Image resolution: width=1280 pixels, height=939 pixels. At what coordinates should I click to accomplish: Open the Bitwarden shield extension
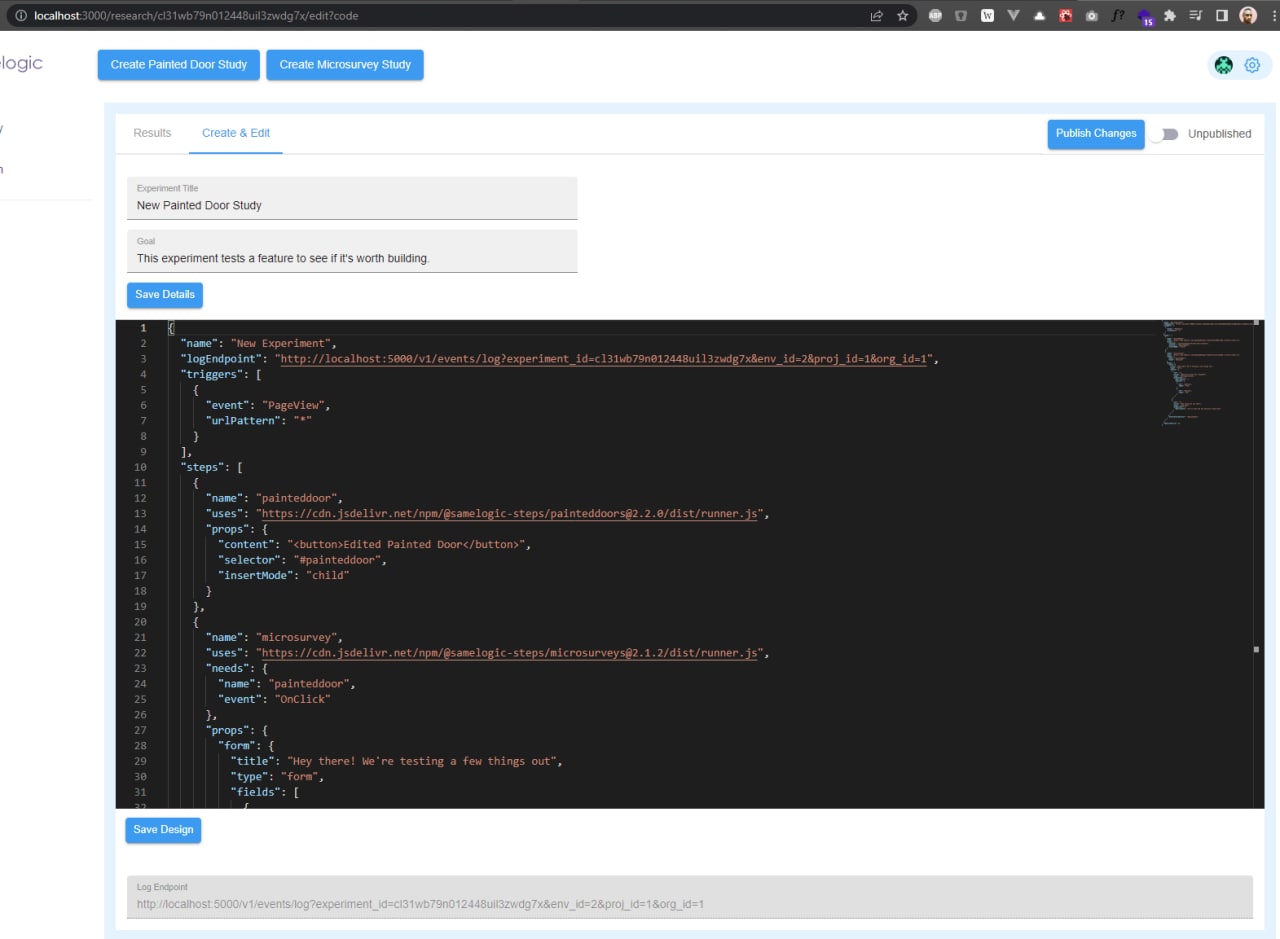tap(961, 16)
